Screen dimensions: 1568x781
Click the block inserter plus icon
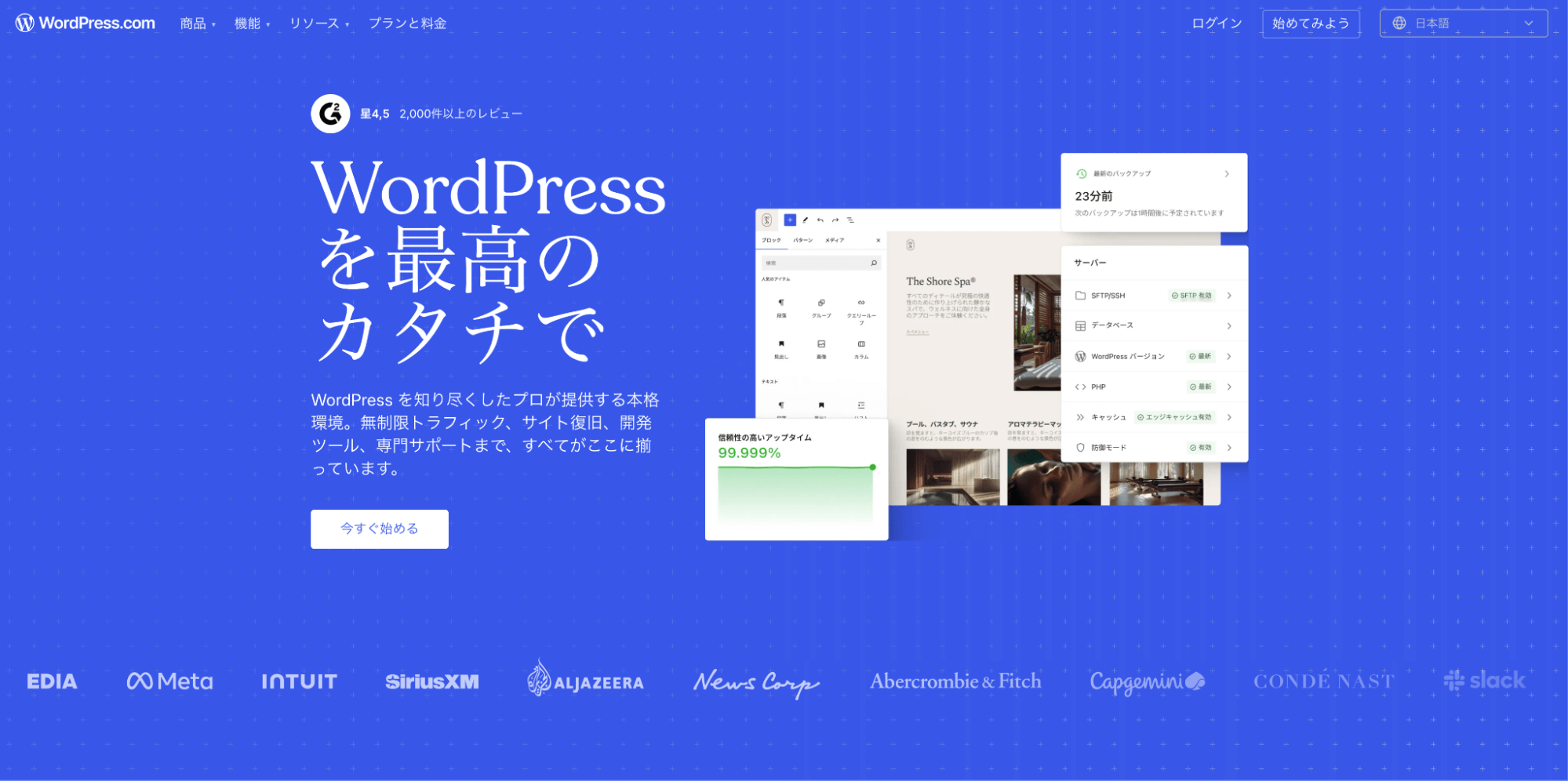pos(790,220)
